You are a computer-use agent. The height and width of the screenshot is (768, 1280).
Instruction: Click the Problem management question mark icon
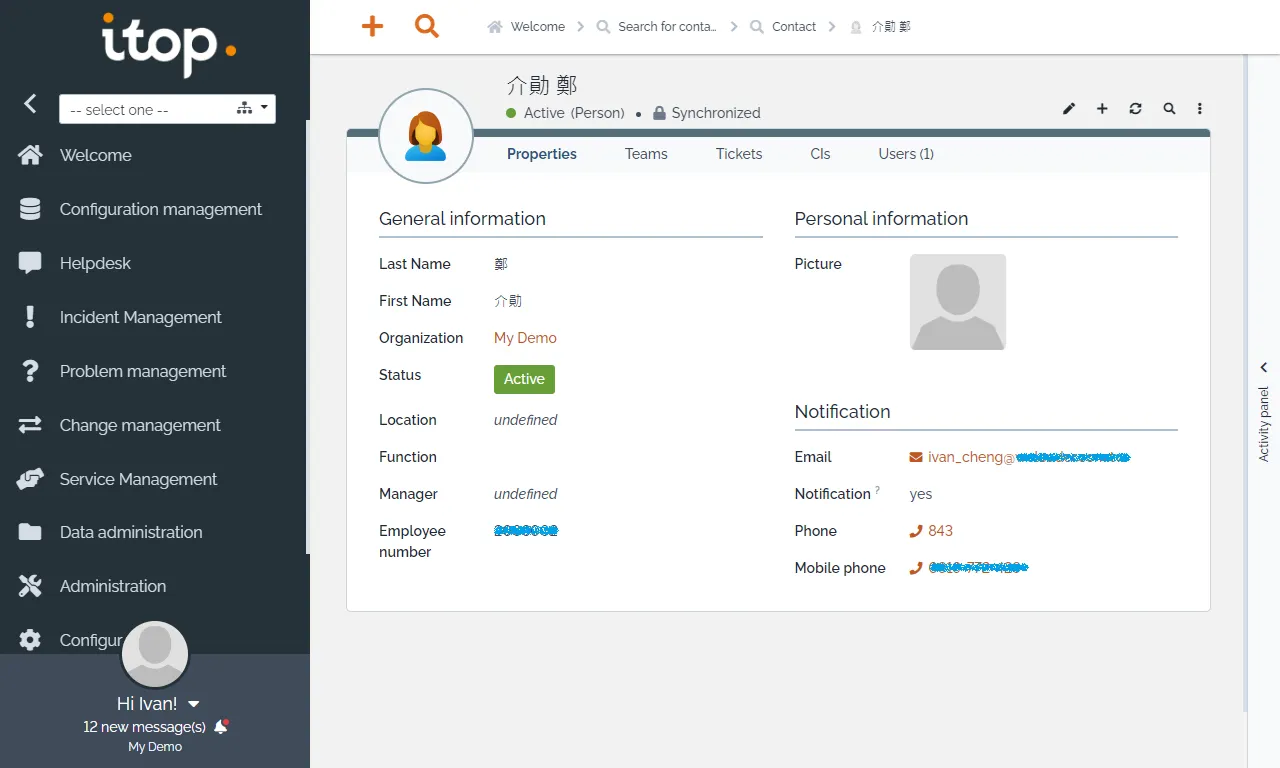pyautogui.click(x=30, y=371)
